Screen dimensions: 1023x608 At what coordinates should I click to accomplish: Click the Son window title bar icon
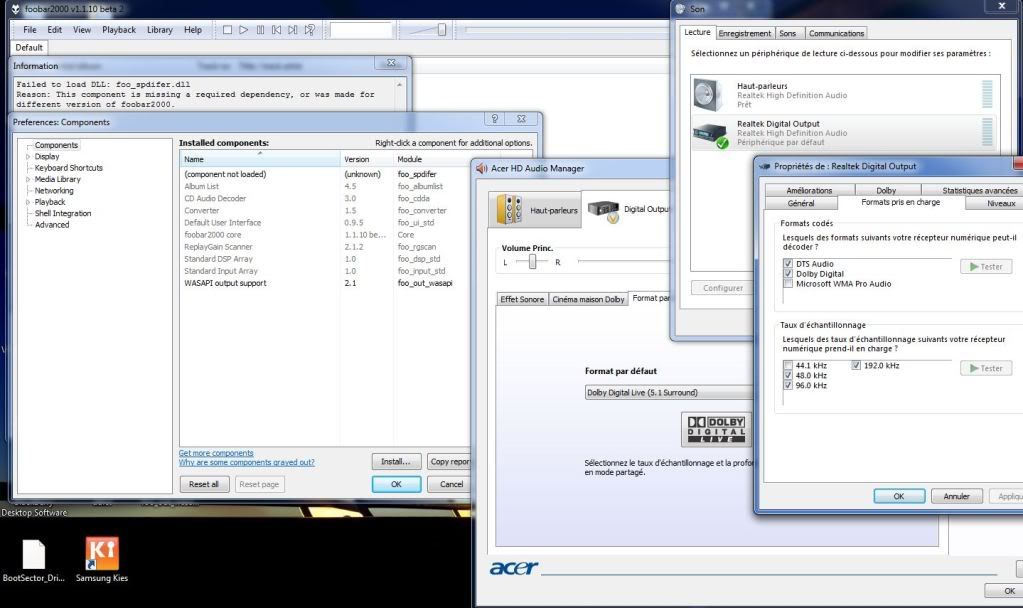680,8
